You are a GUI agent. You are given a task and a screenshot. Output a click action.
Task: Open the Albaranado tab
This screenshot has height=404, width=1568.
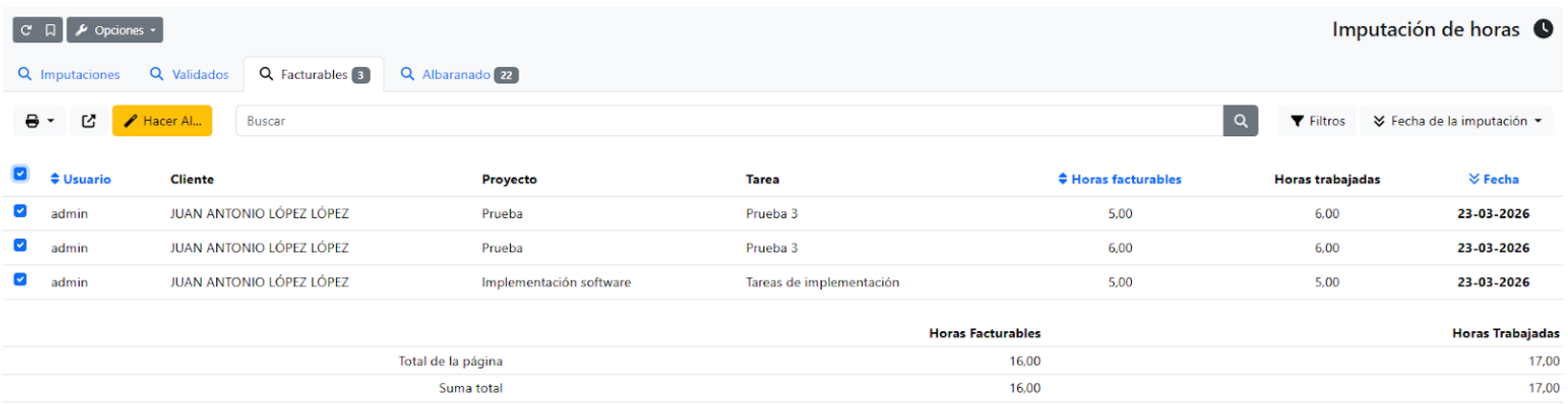pos(459,75)
